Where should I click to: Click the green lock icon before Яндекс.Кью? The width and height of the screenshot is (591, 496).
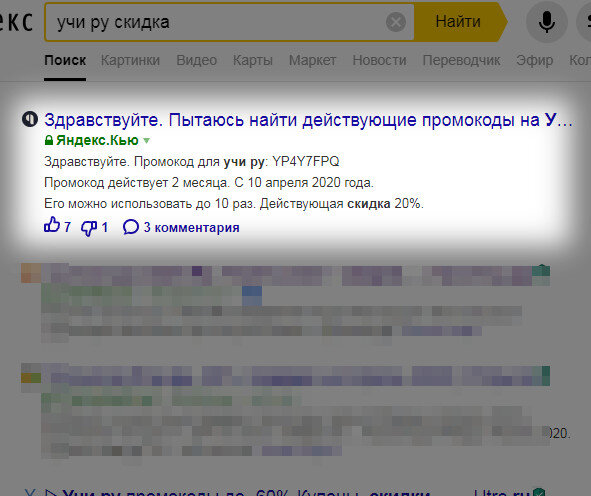coord(49,141)
